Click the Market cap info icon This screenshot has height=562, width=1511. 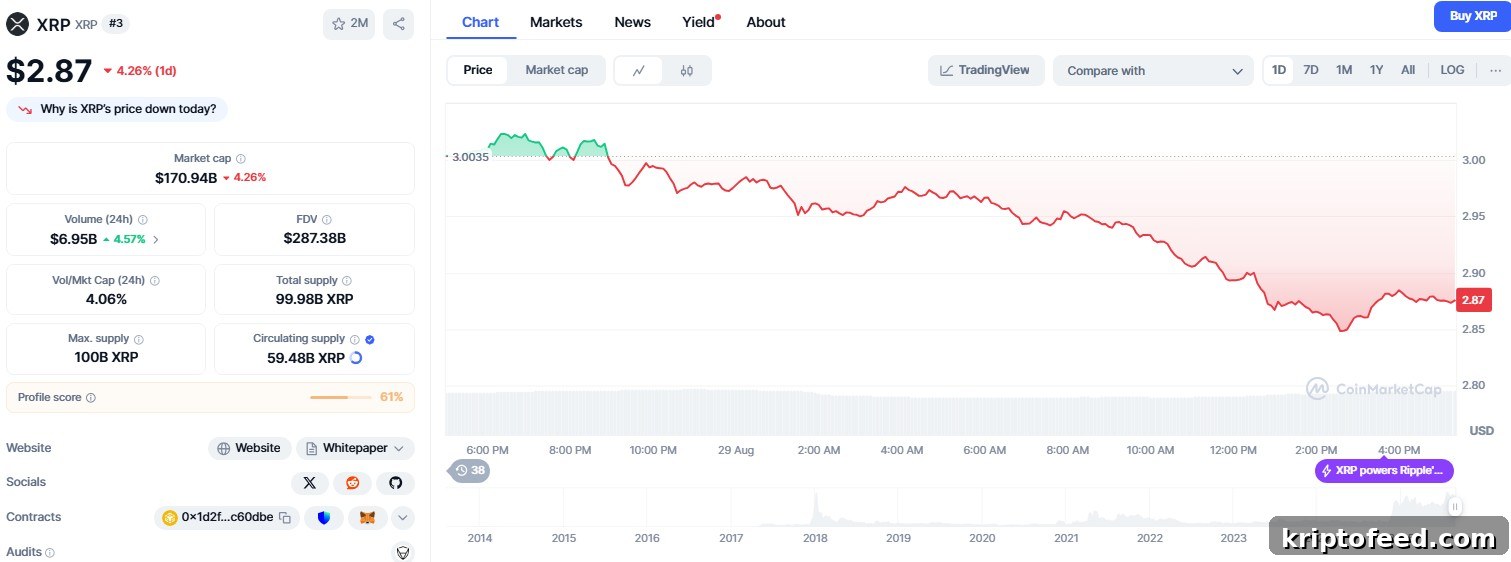click(241, 159)
